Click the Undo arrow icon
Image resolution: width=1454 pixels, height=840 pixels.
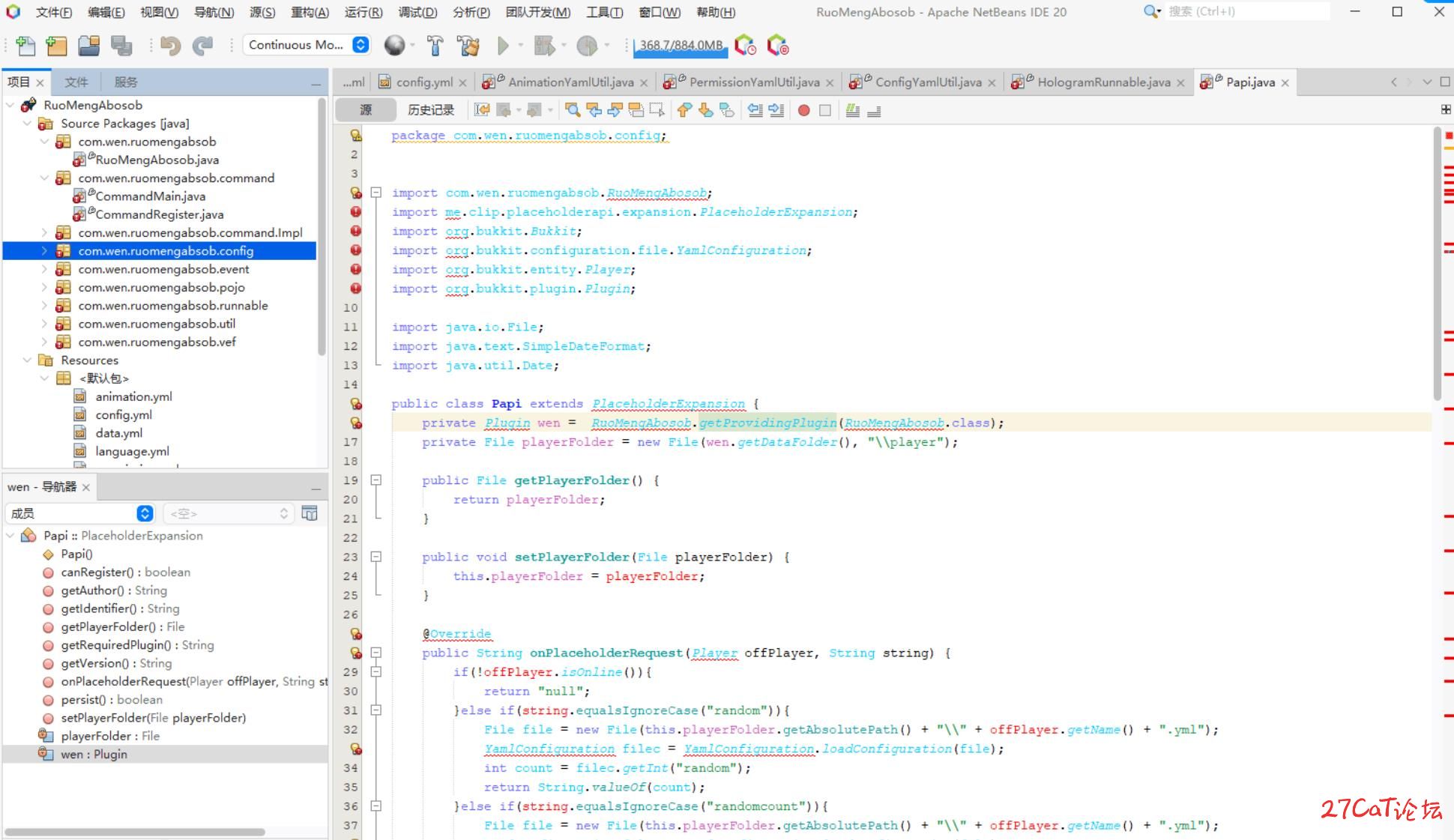click(x=171, y=46)
